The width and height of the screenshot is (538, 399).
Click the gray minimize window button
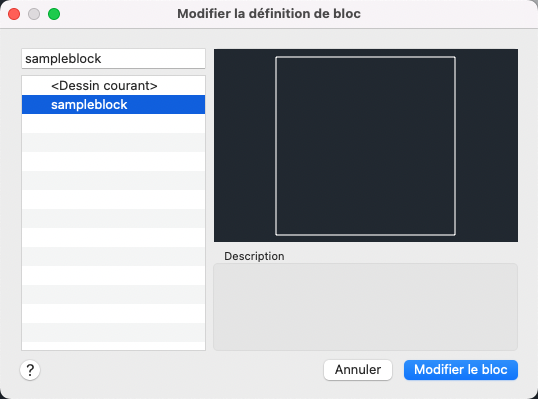pyautogui.click(x=34, y=14)
